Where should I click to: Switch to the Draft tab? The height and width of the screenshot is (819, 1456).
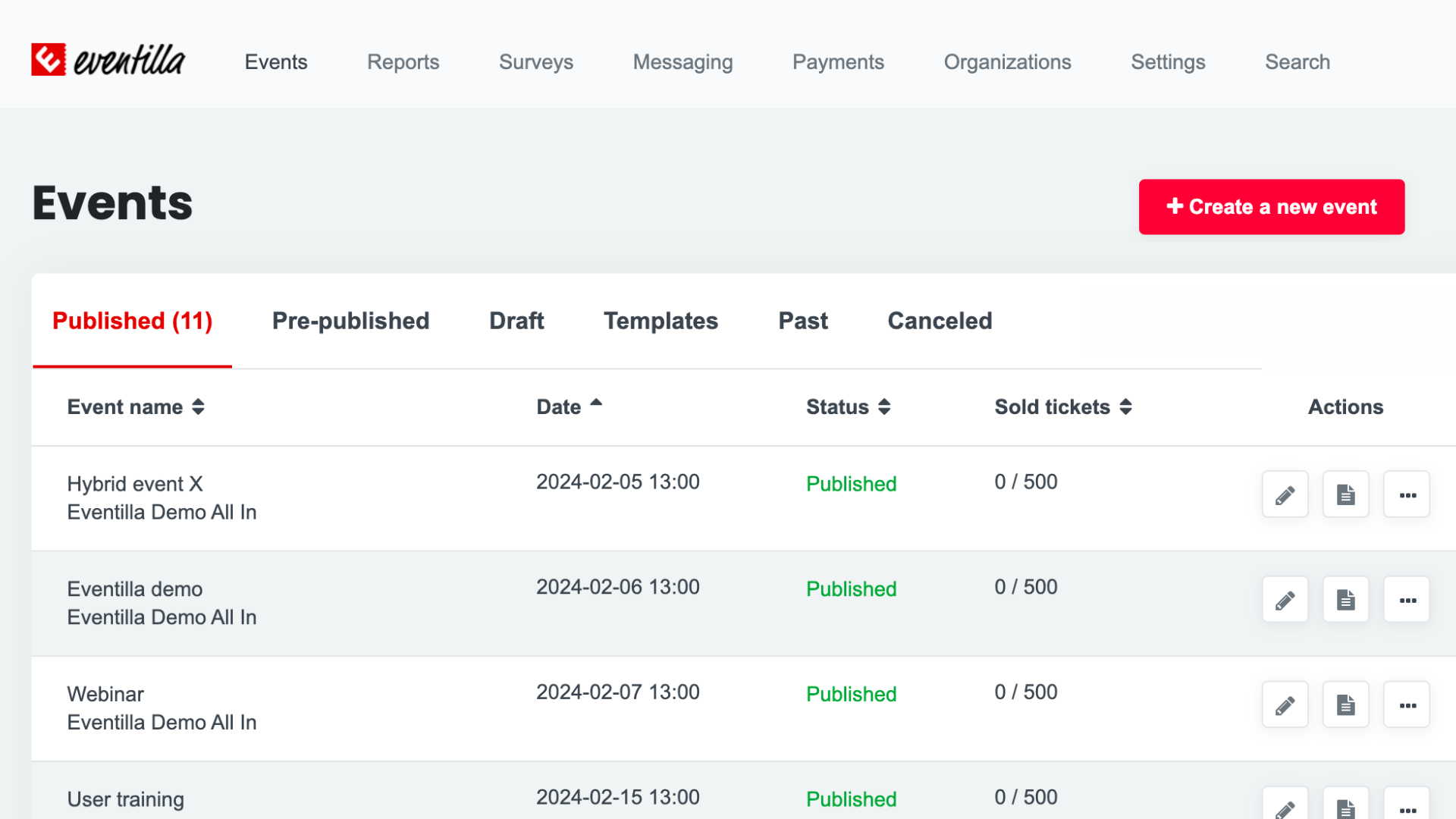point(516,321)
